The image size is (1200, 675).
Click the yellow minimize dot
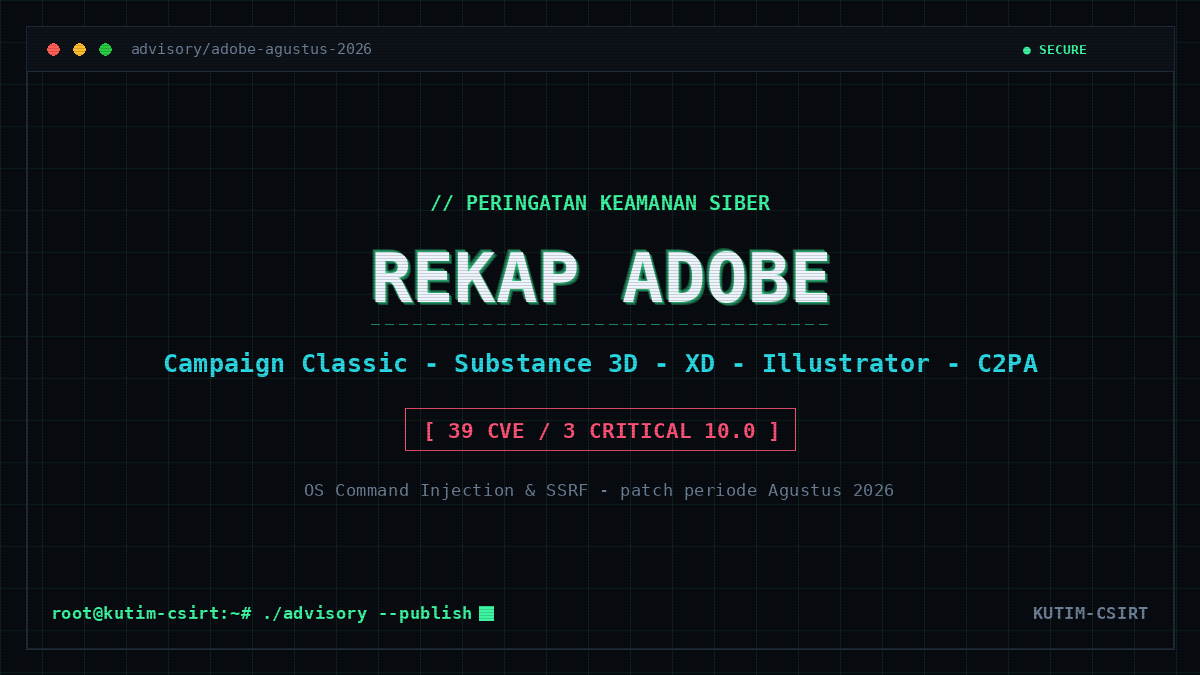79,49
